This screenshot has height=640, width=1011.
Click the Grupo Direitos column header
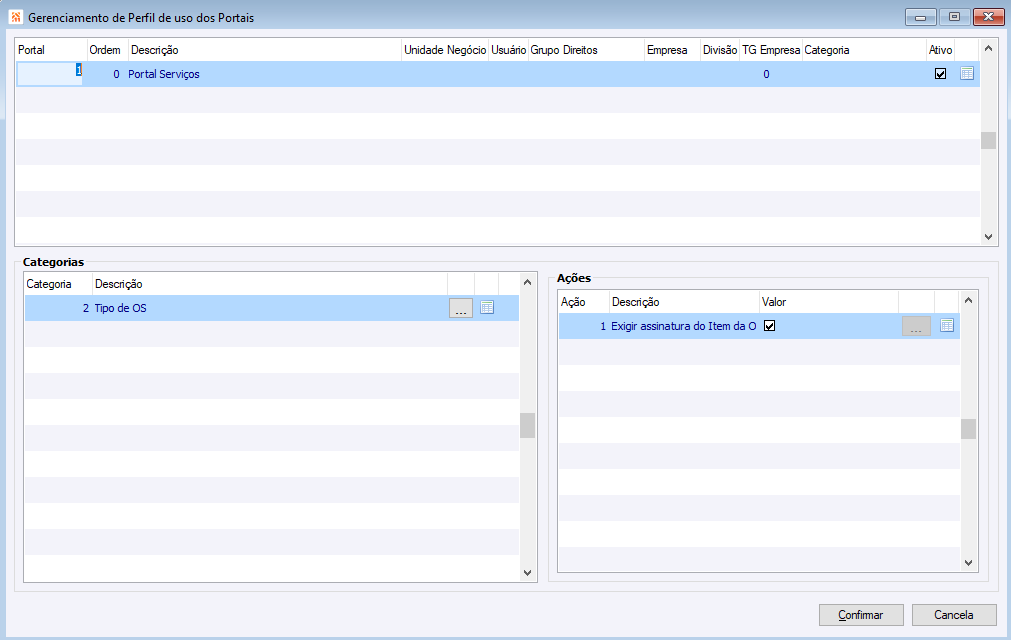click(x=586, y=50)
